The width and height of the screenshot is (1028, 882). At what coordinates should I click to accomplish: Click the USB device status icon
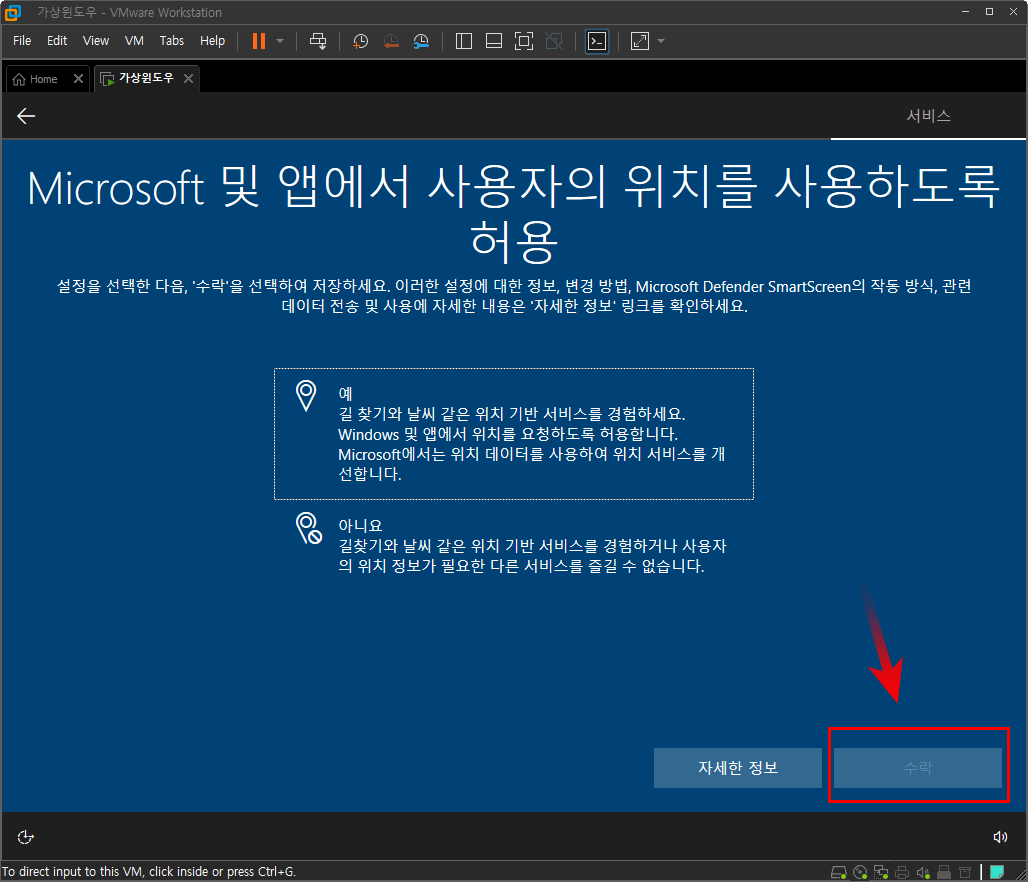[x=944, y=872]
